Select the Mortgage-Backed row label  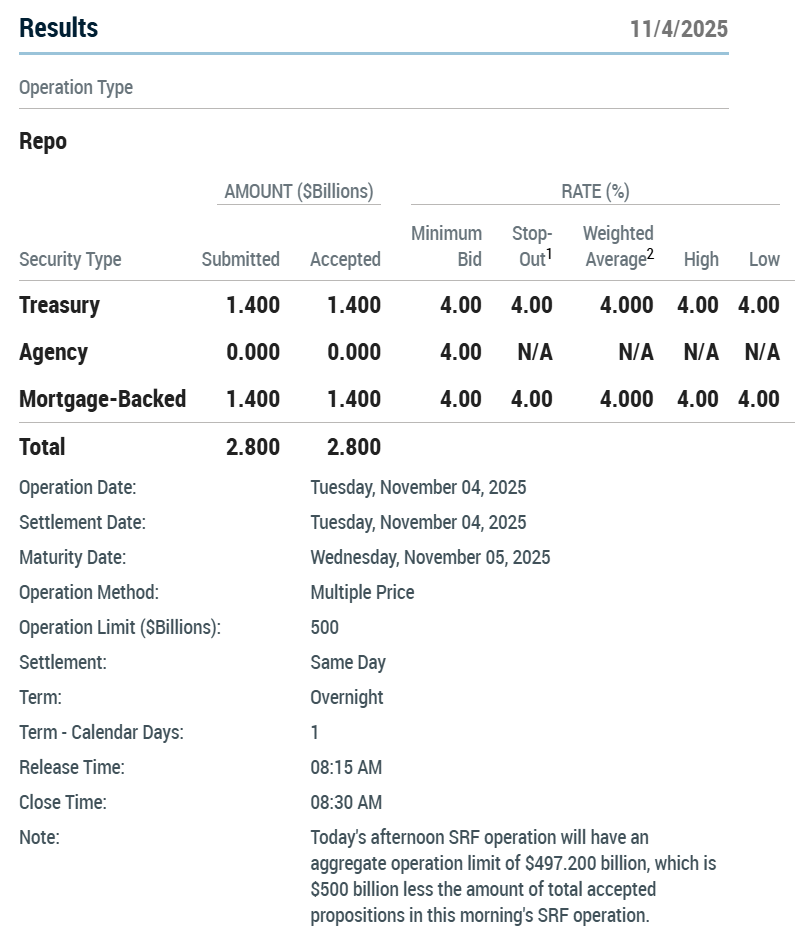point(102,399)
